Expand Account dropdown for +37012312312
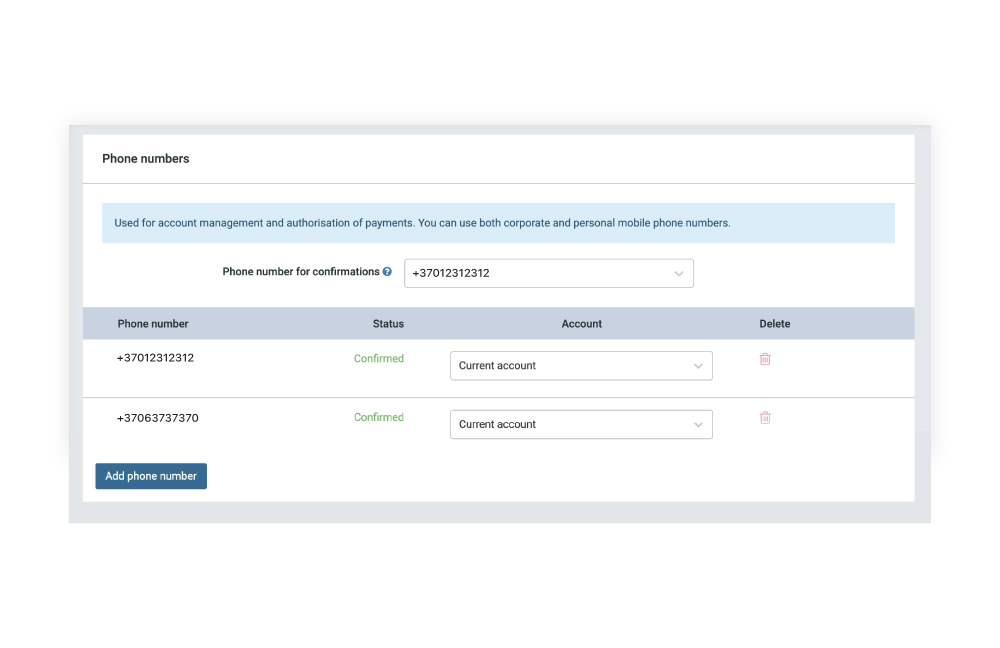Viewport: 1000px width, 648px height. click(x=580, y=366)
